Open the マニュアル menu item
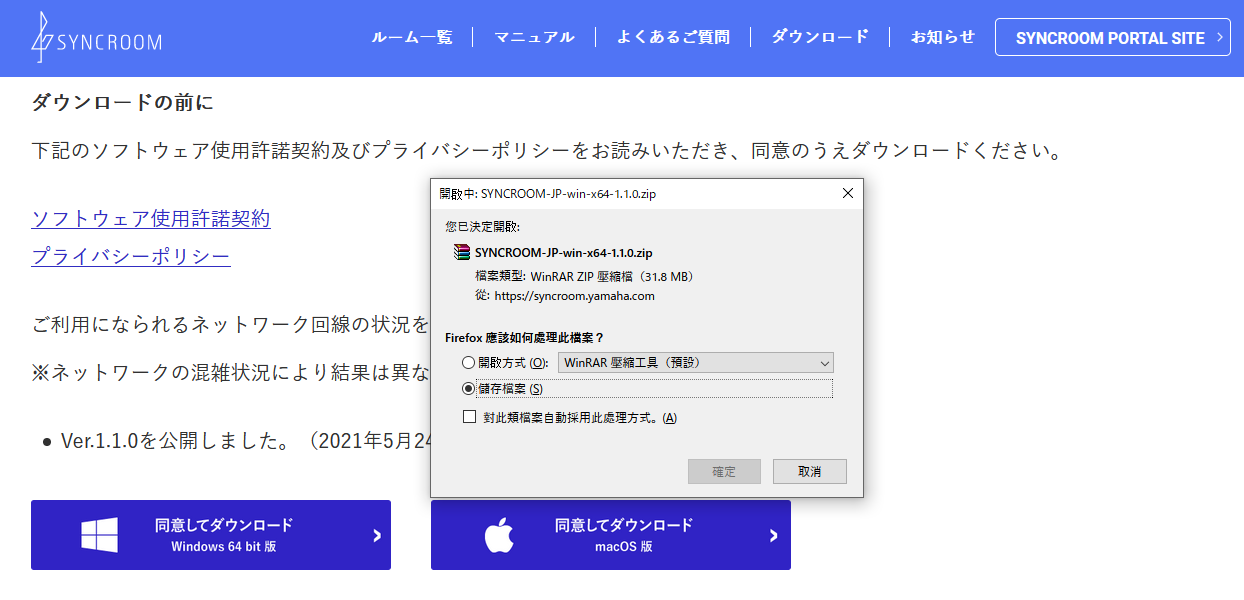The width and height of the screenshot is (1244, 600). point(534,37)
